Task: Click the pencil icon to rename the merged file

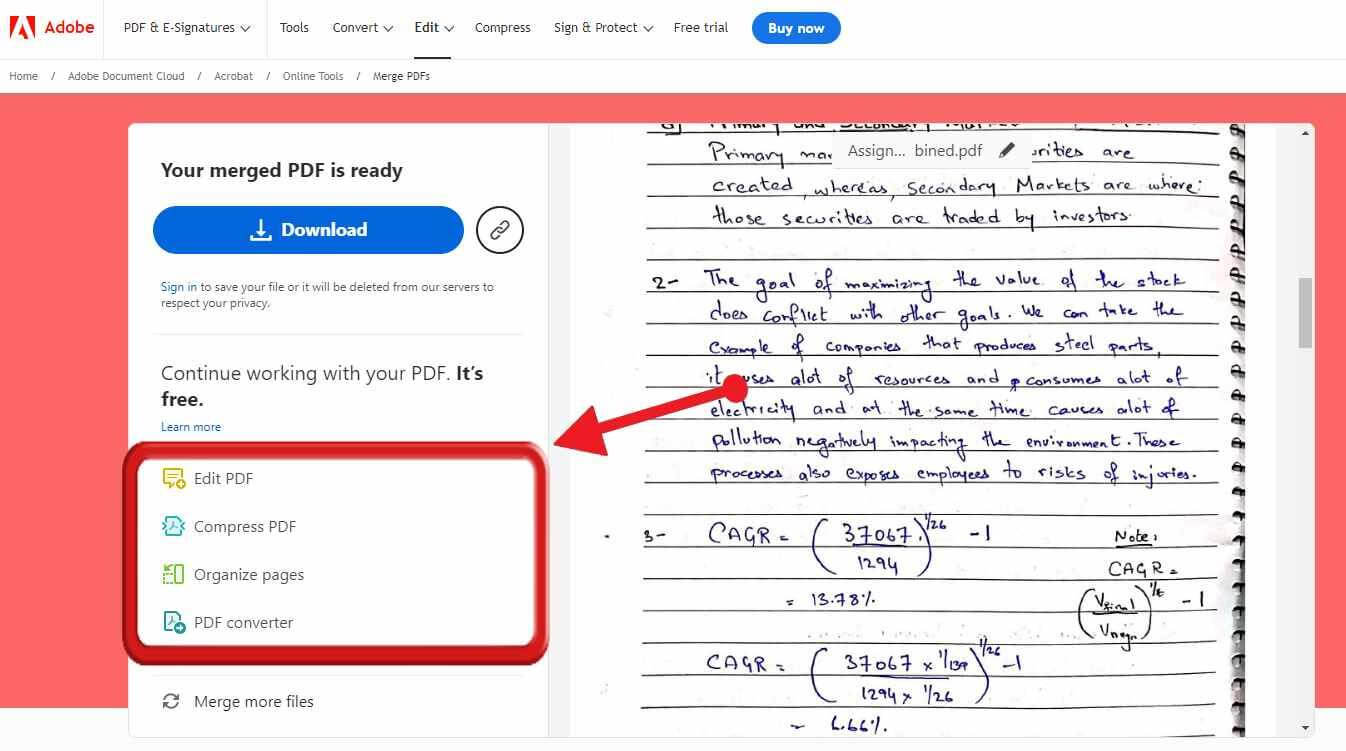Action: tap(1007, 150)
